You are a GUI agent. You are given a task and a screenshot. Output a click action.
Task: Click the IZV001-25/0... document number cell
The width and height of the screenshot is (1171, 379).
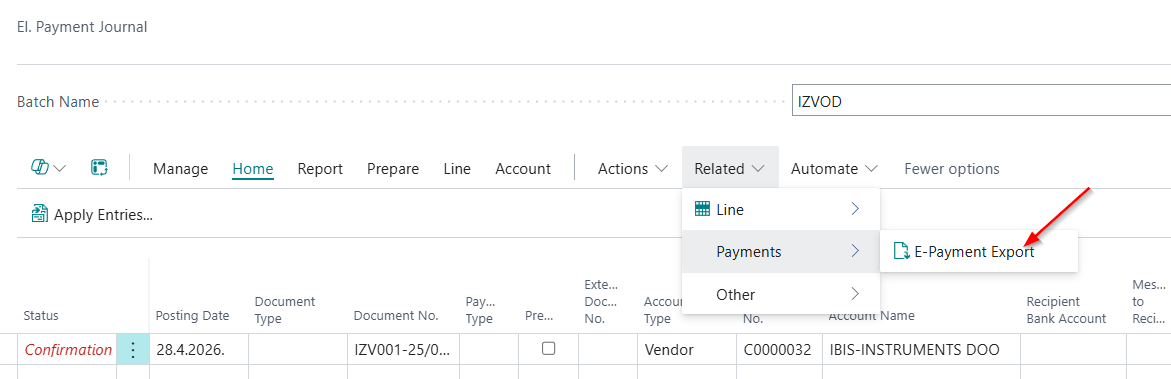coord(403,349)
